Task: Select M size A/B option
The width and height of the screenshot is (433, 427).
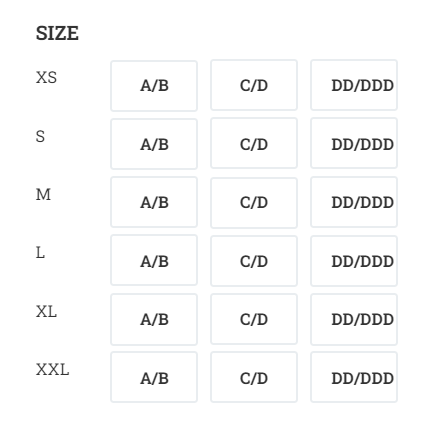Action: point(154,202)
